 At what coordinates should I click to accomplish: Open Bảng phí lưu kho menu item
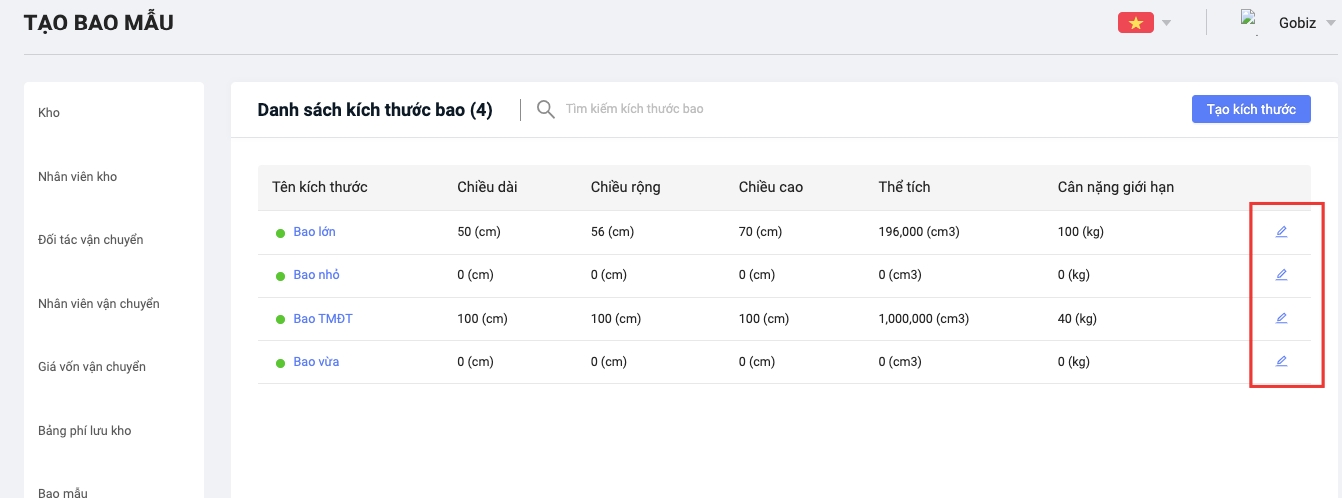84,431
